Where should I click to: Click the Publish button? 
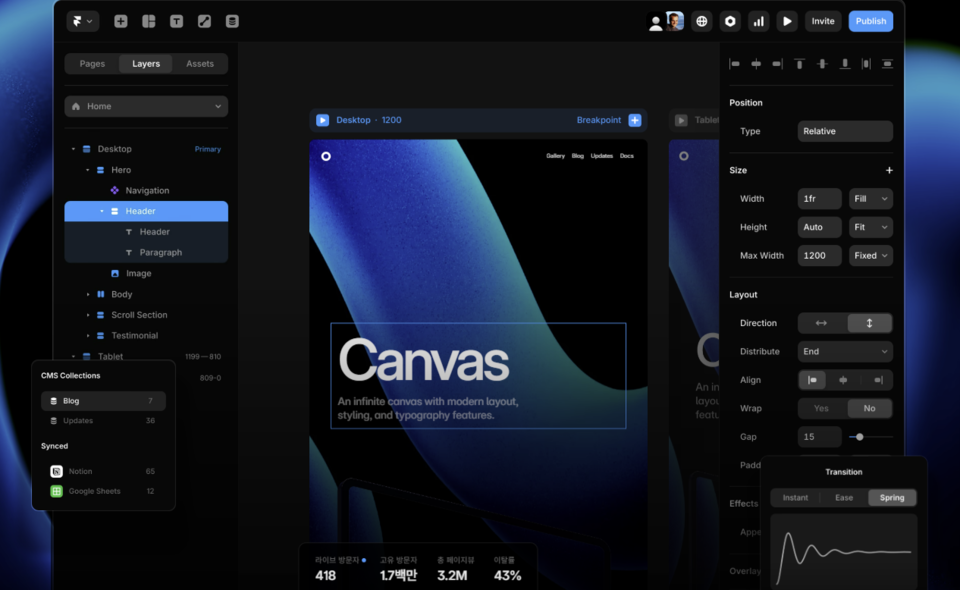[x=870, y=21]
